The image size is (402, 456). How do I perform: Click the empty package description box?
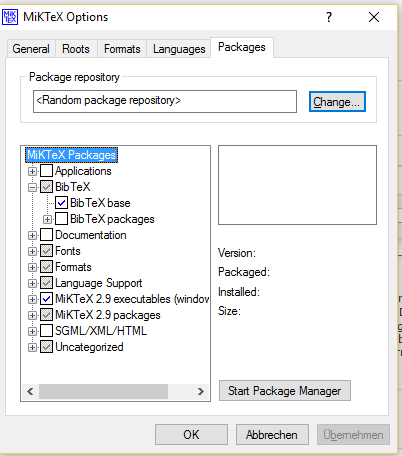click(297, 185)
